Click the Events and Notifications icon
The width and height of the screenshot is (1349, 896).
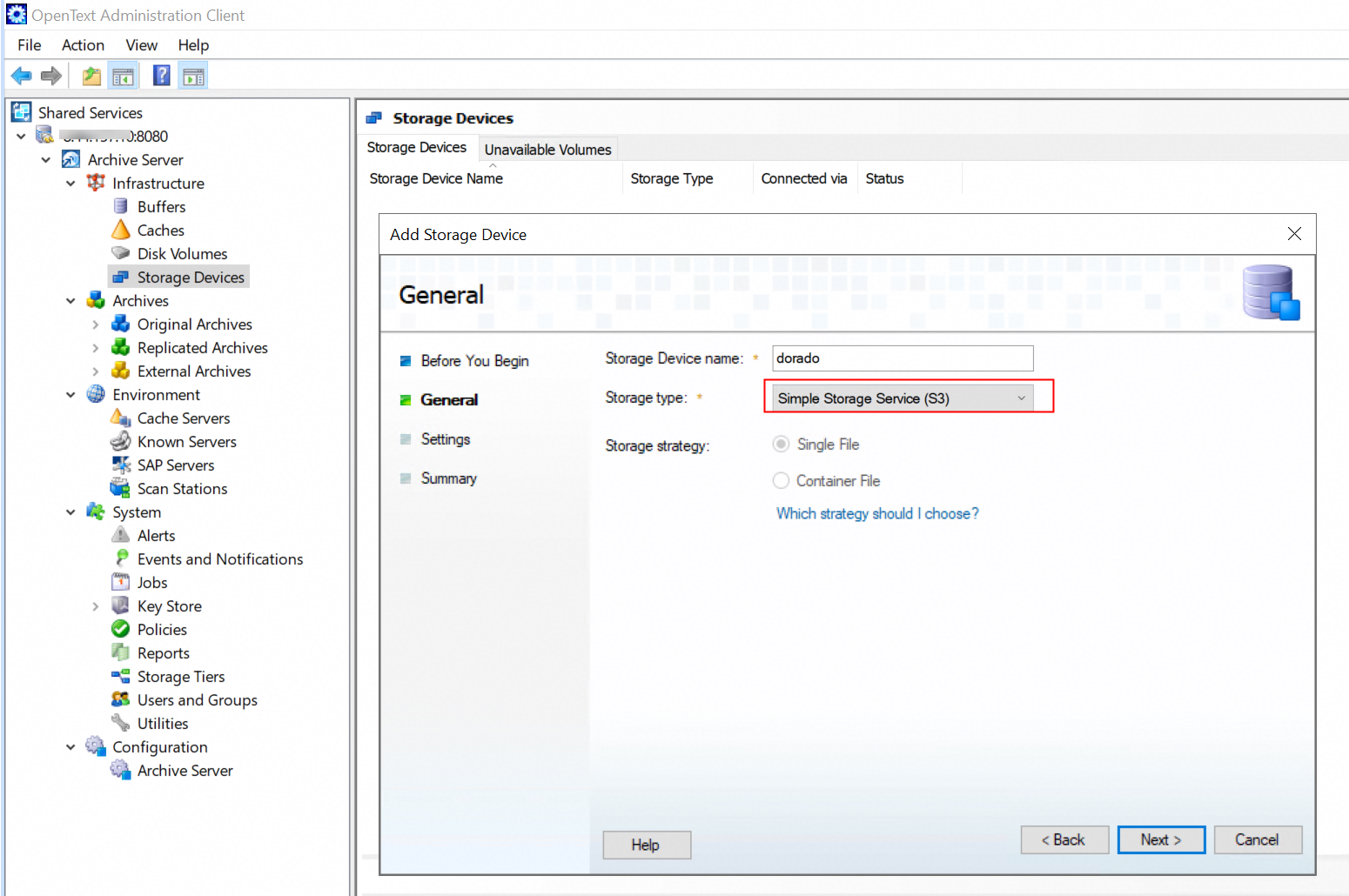(121, 558)
